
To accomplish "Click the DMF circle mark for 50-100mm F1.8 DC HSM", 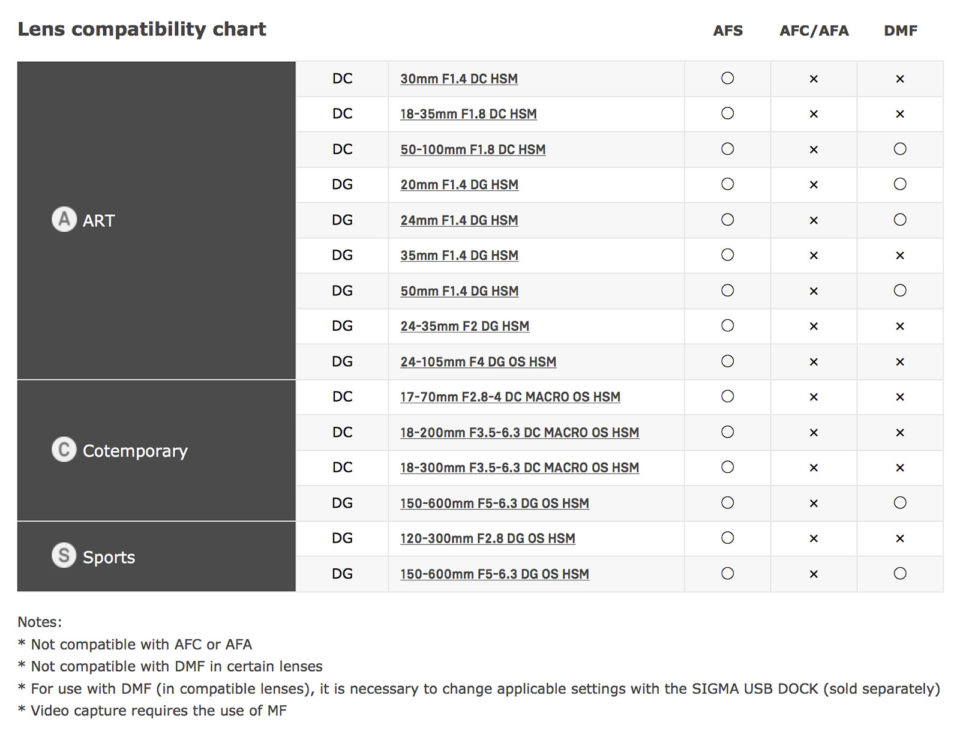I will (x=899, y=149).
